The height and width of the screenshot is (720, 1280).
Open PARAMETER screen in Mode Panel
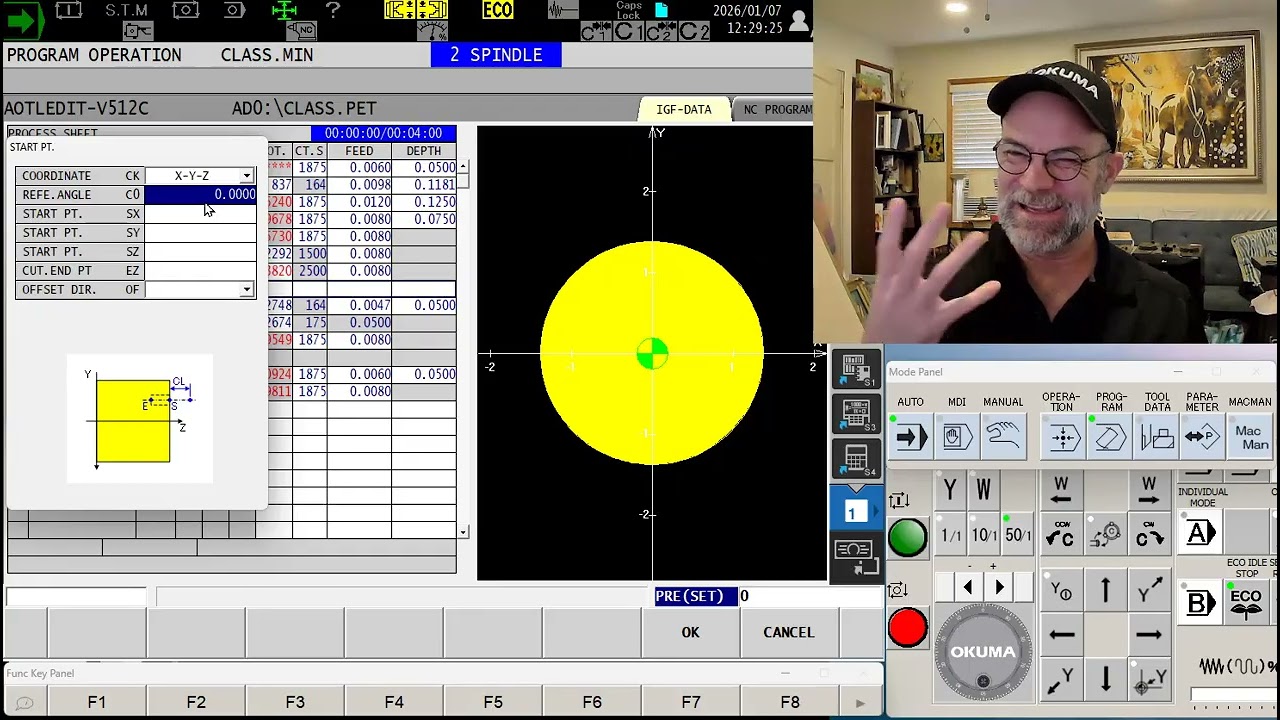(x=1202, y=437)
